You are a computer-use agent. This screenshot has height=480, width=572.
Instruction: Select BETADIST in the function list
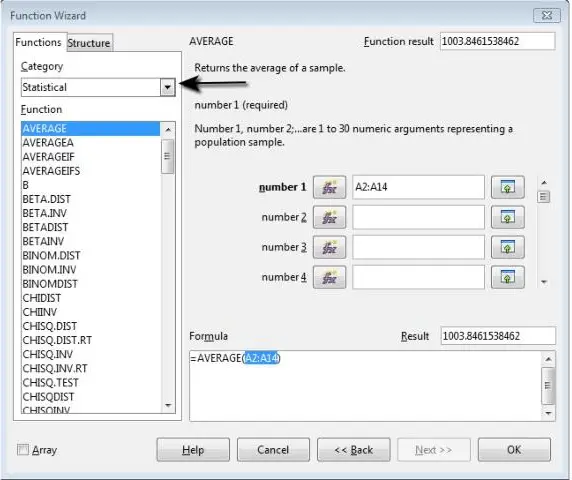point(90,228)
